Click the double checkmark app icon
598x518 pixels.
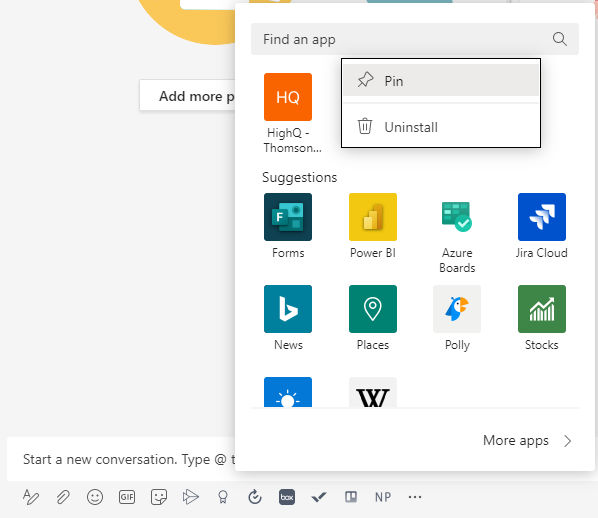pos(319,497)
